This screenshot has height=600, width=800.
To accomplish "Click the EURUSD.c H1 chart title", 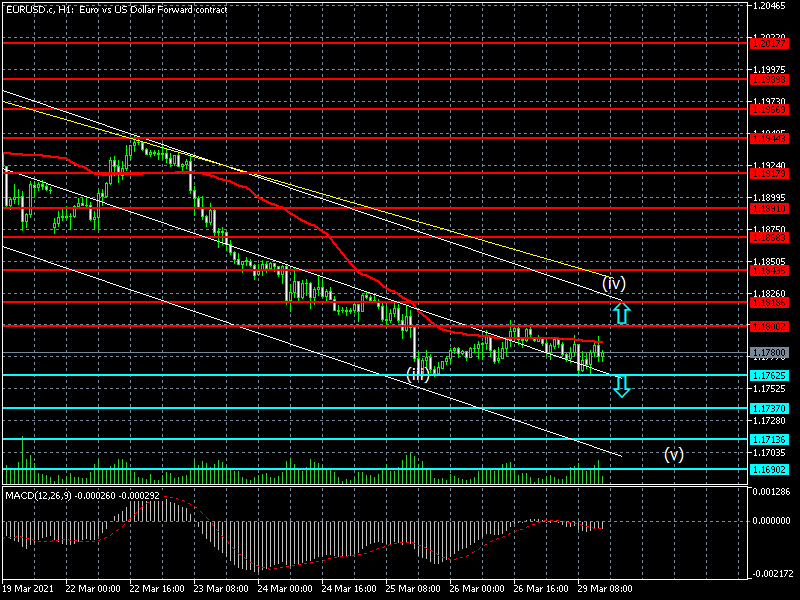I will pyautogui.click(x=116, y=9).
